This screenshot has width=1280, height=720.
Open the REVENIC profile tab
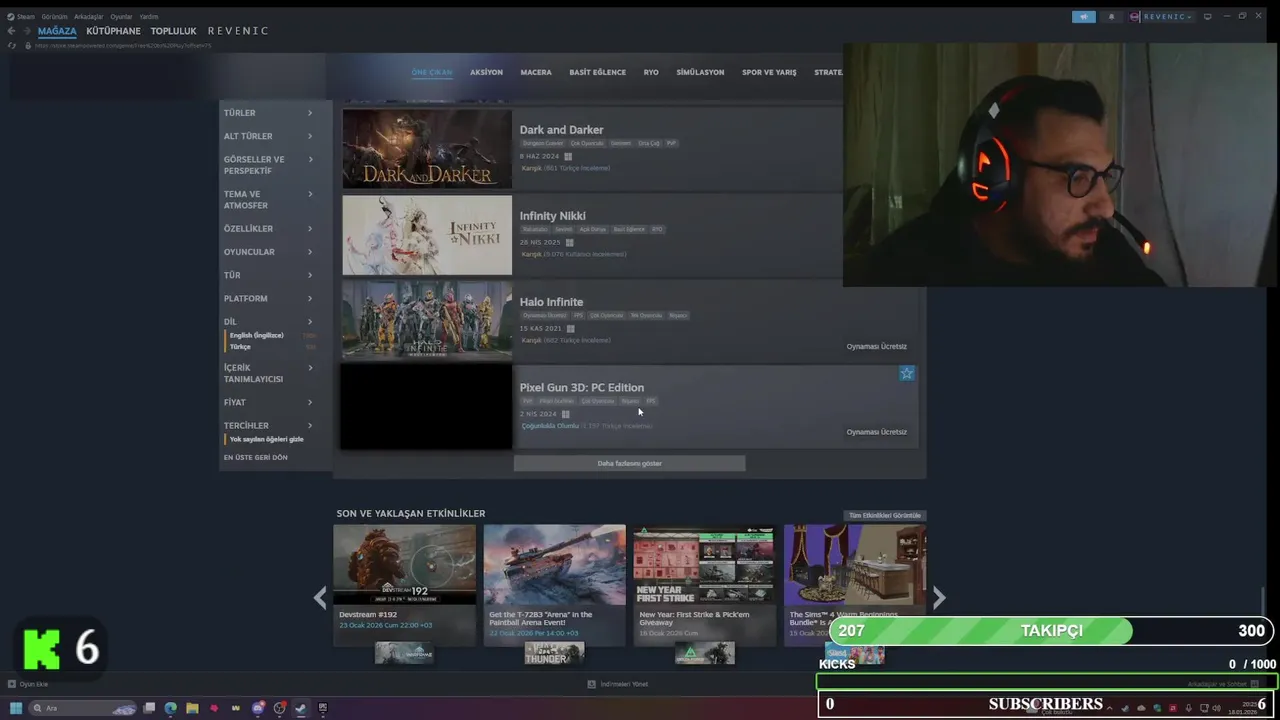(x=238, y=31)
